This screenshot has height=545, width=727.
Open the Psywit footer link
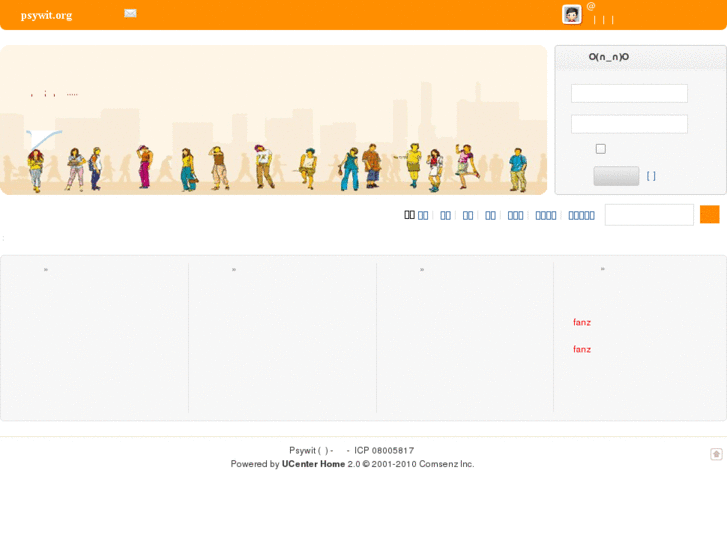click(302, 450)
